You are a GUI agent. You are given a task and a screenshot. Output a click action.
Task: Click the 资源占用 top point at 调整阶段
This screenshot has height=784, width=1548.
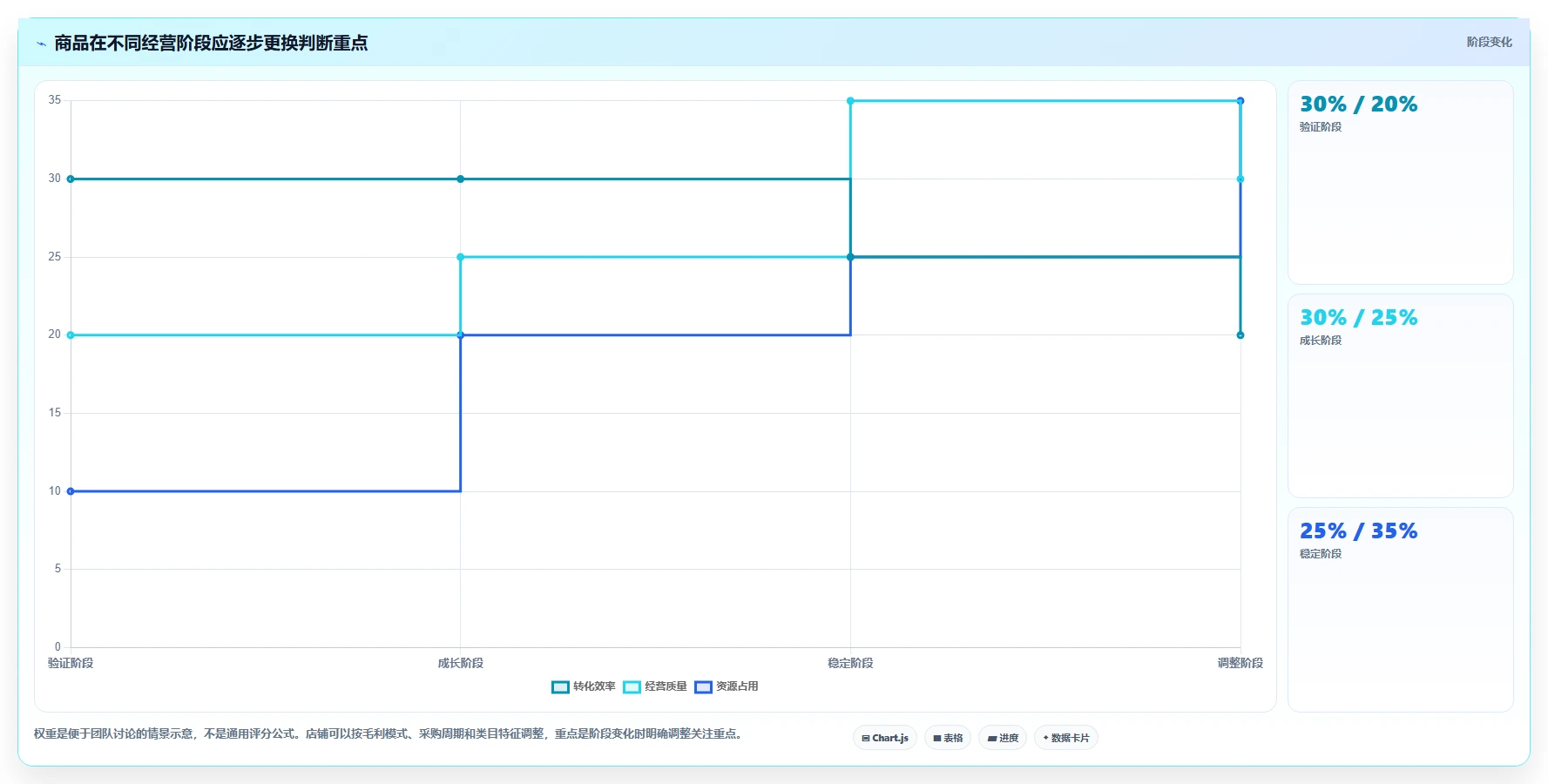click(x=1240, y=101)
